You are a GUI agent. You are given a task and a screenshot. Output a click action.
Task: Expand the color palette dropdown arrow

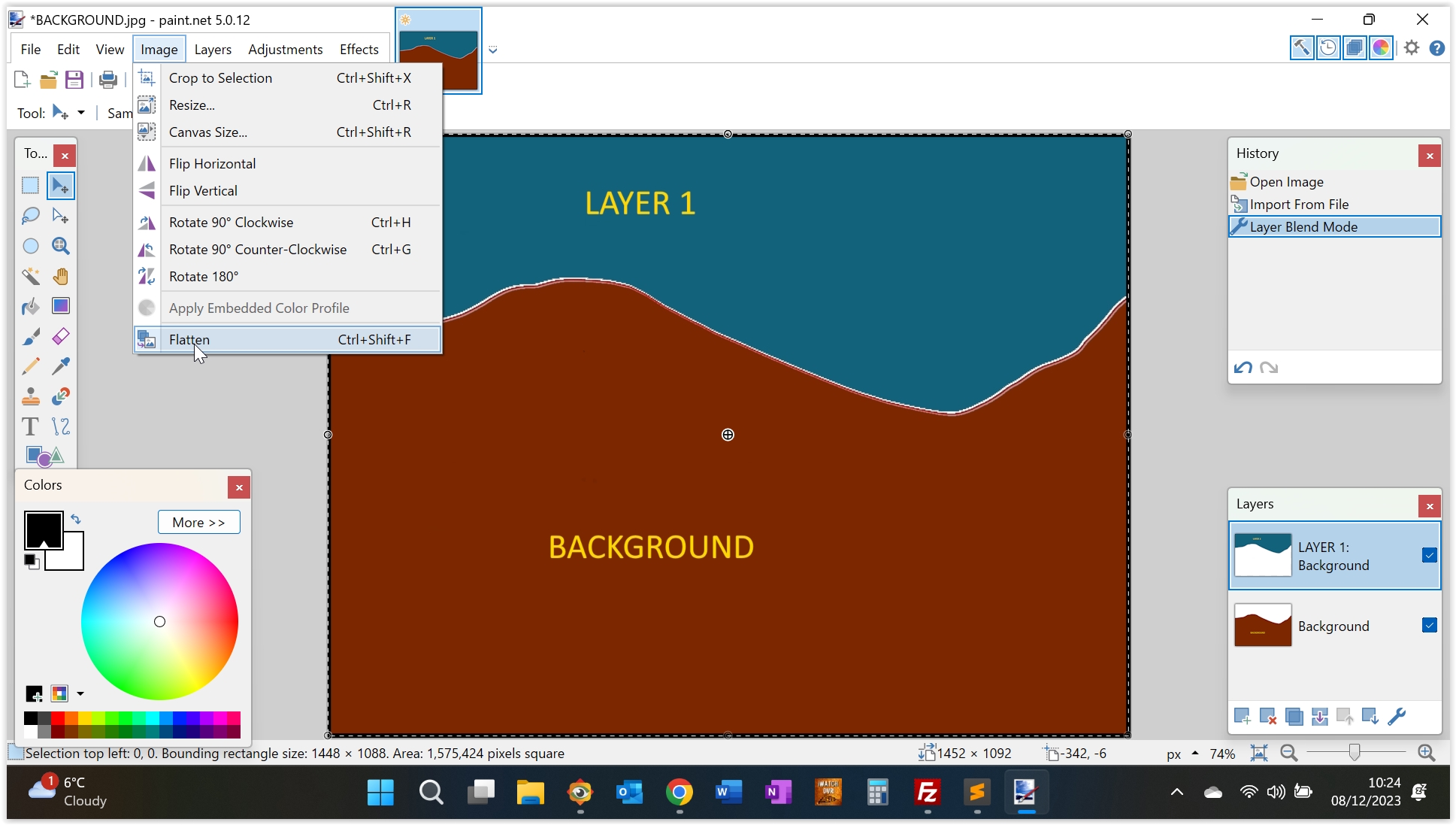pyautogui.click(x=80, y=693)
